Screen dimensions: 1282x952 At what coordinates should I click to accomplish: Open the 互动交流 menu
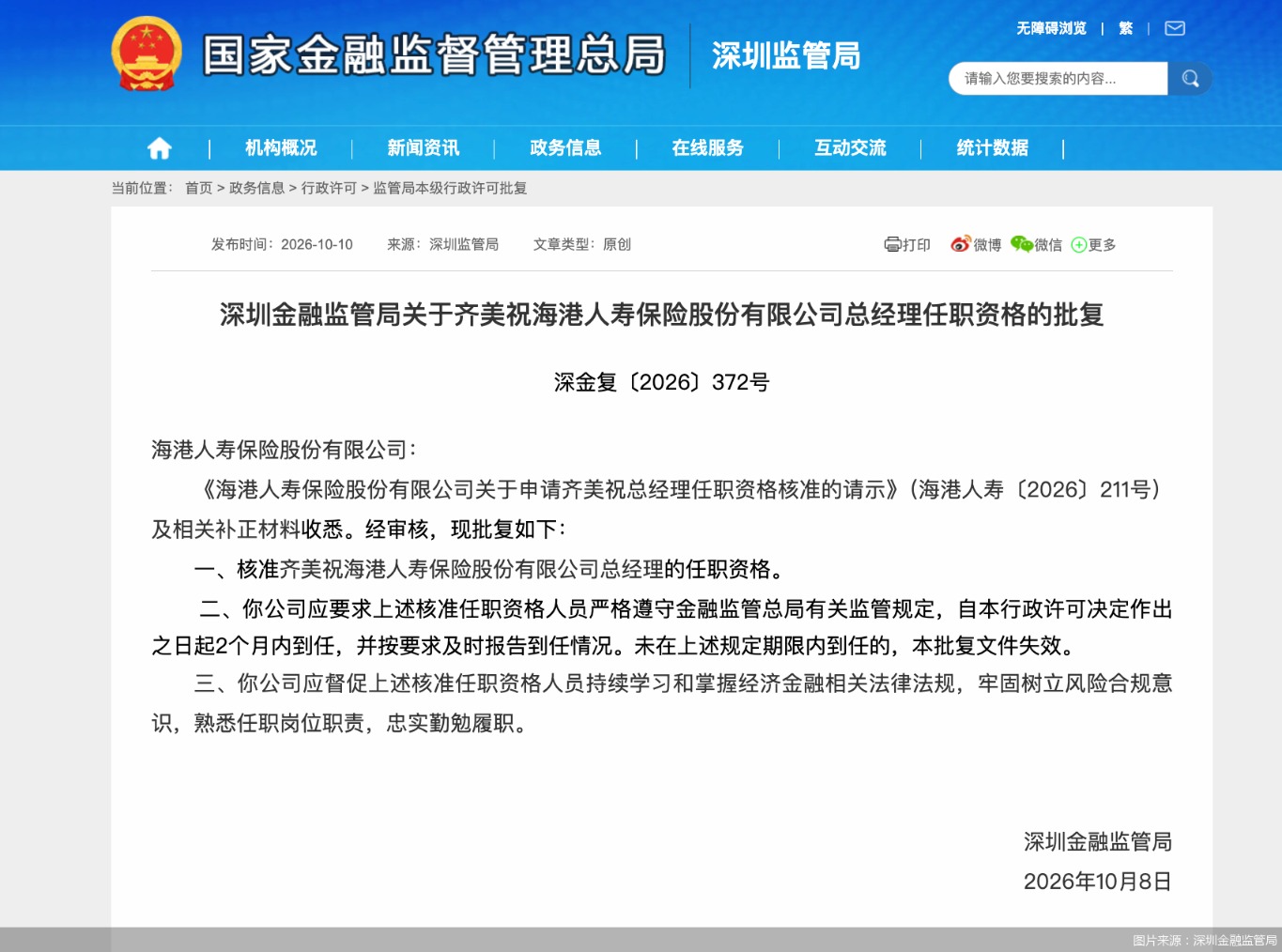[x=851, y=148]
